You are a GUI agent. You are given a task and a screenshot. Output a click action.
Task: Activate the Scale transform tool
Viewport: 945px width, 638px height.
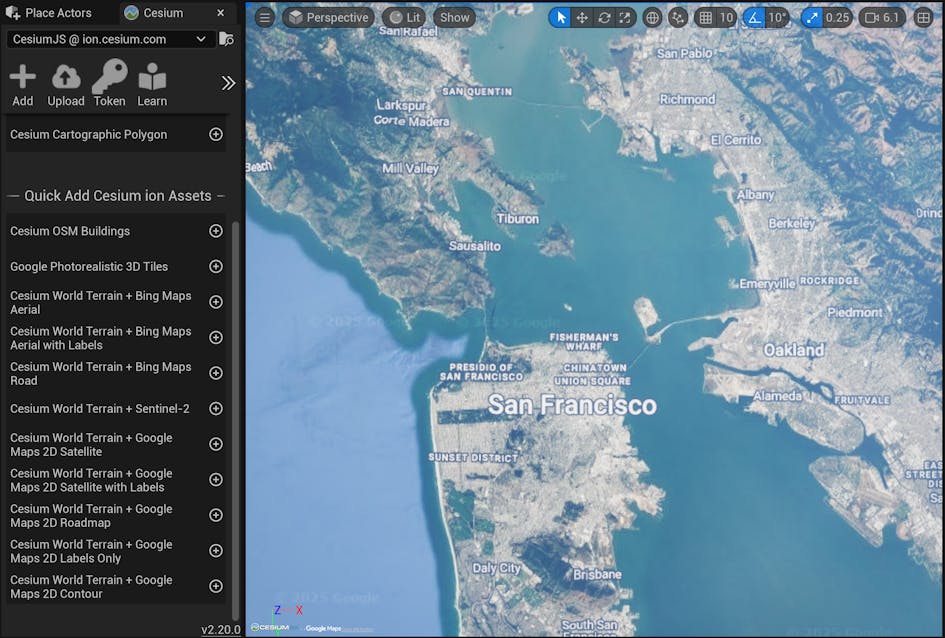pos(623,17)
